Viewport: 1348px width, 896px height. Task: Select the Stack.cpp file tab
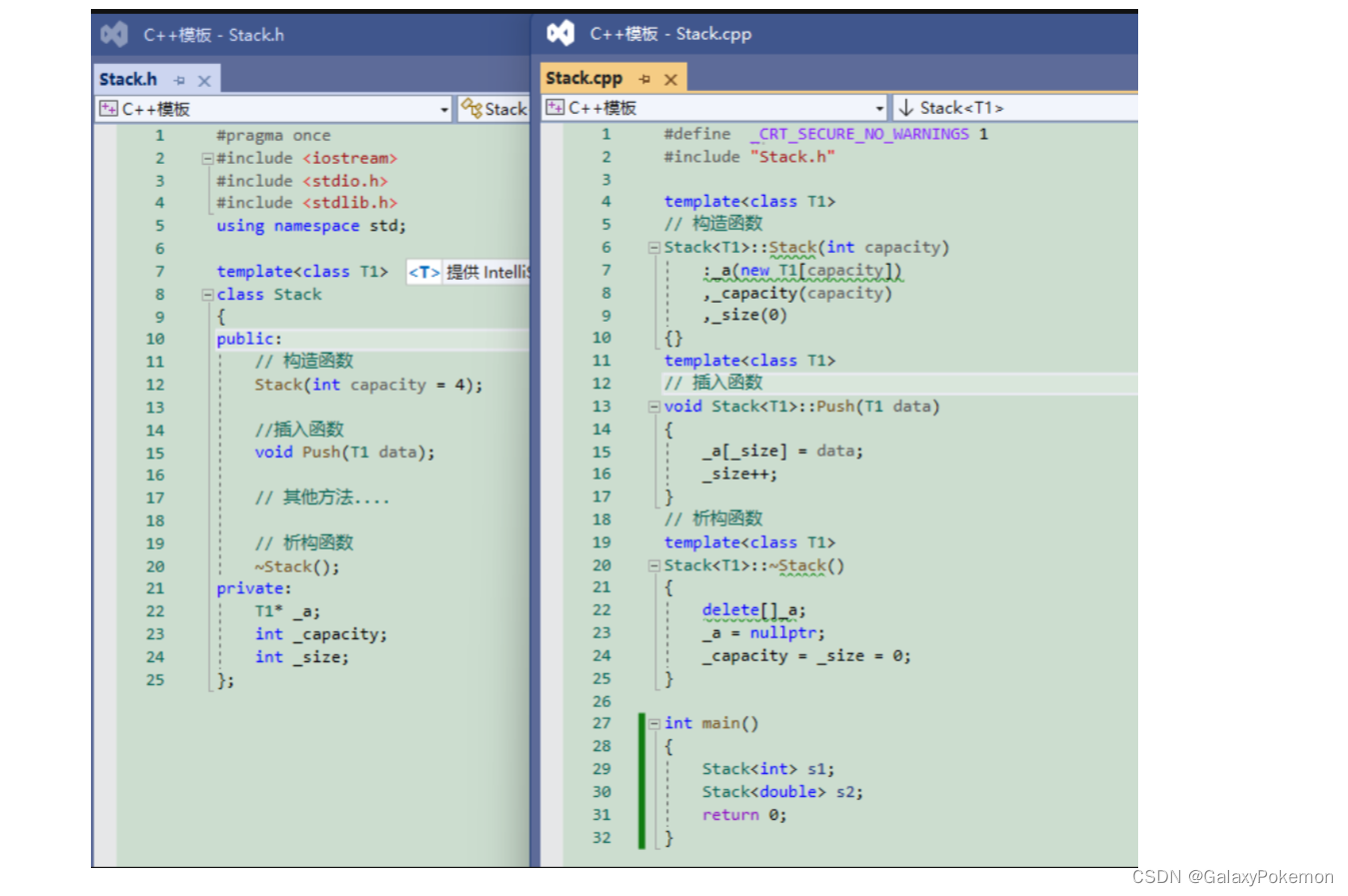click(x=585, y=78)
